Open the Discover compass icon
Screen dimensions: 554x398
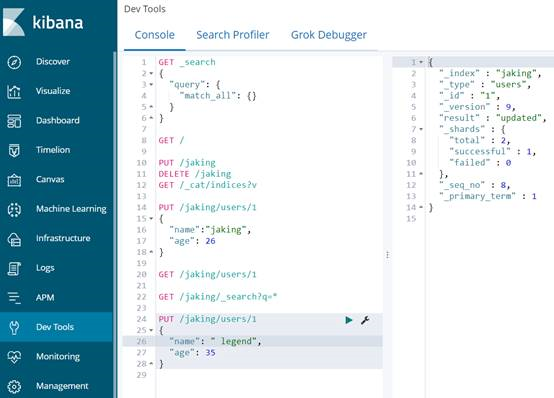[14, 62]
